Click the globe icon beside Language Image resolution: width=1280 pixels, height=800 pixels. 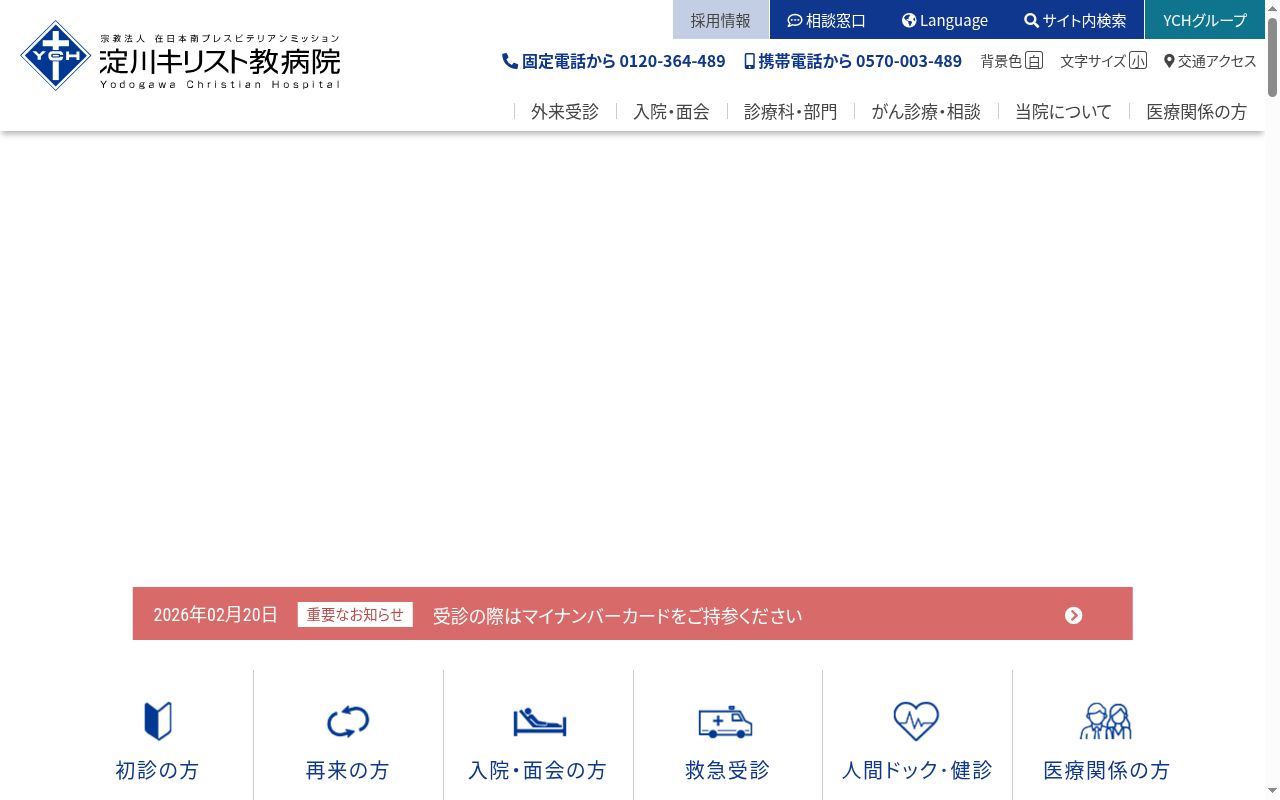(x=909, y=21)
